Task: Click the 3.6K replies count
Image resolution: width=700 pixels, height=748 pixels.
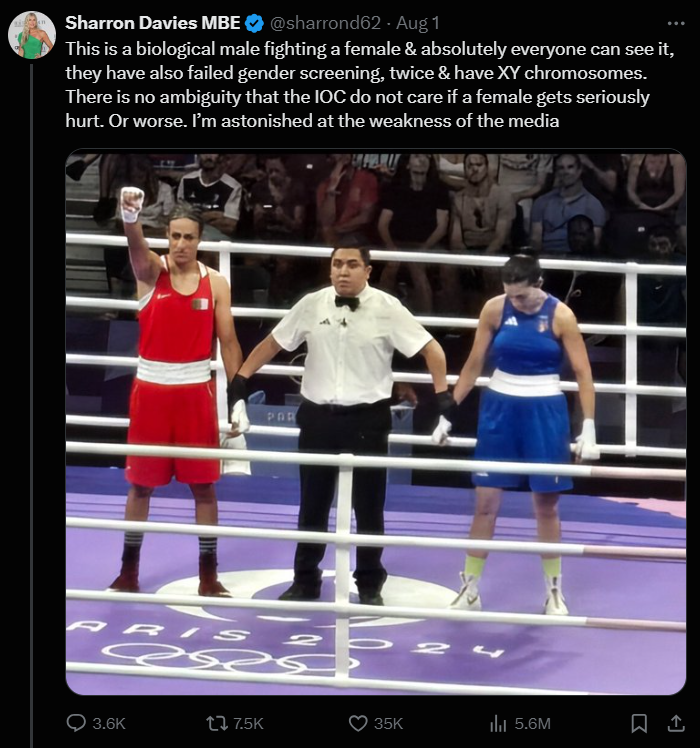Action: (x=109, y=724)
